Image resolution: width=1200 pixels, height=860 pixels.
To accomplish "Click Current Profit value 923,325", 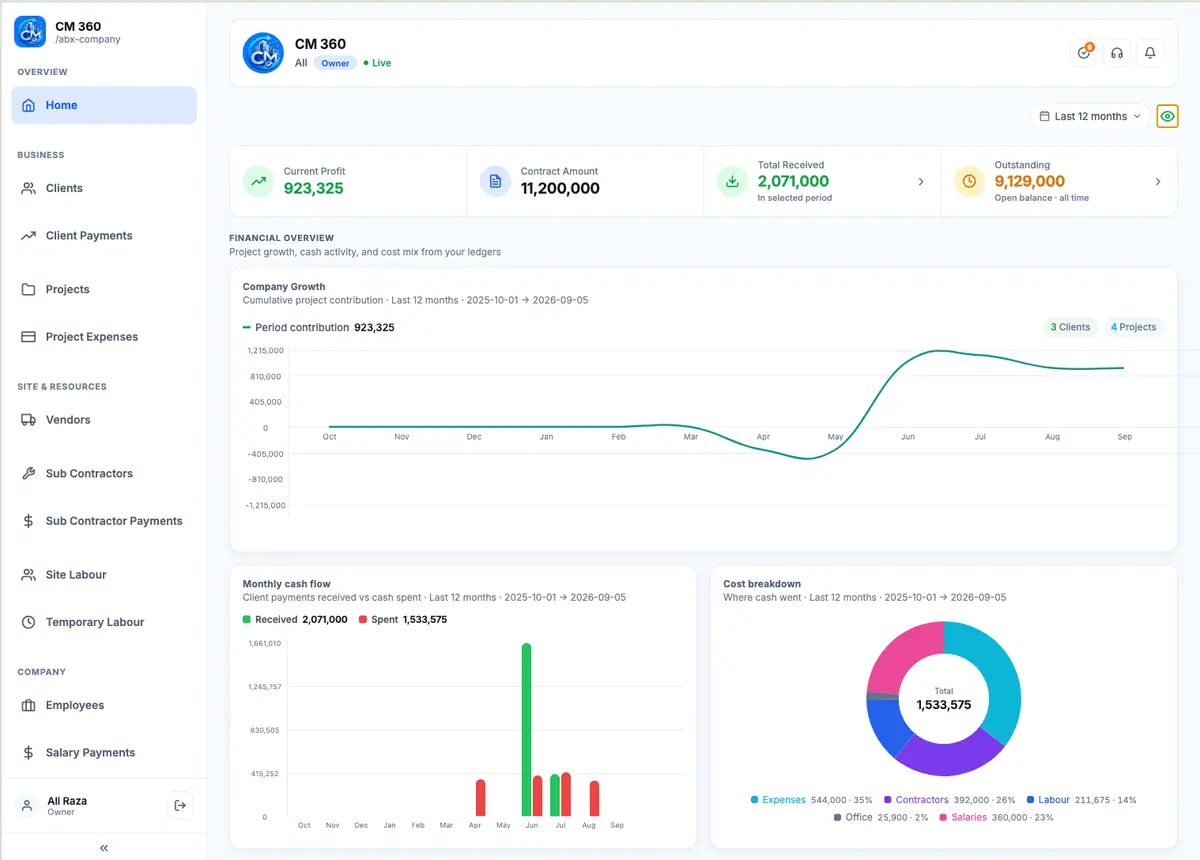I will 313,188.
